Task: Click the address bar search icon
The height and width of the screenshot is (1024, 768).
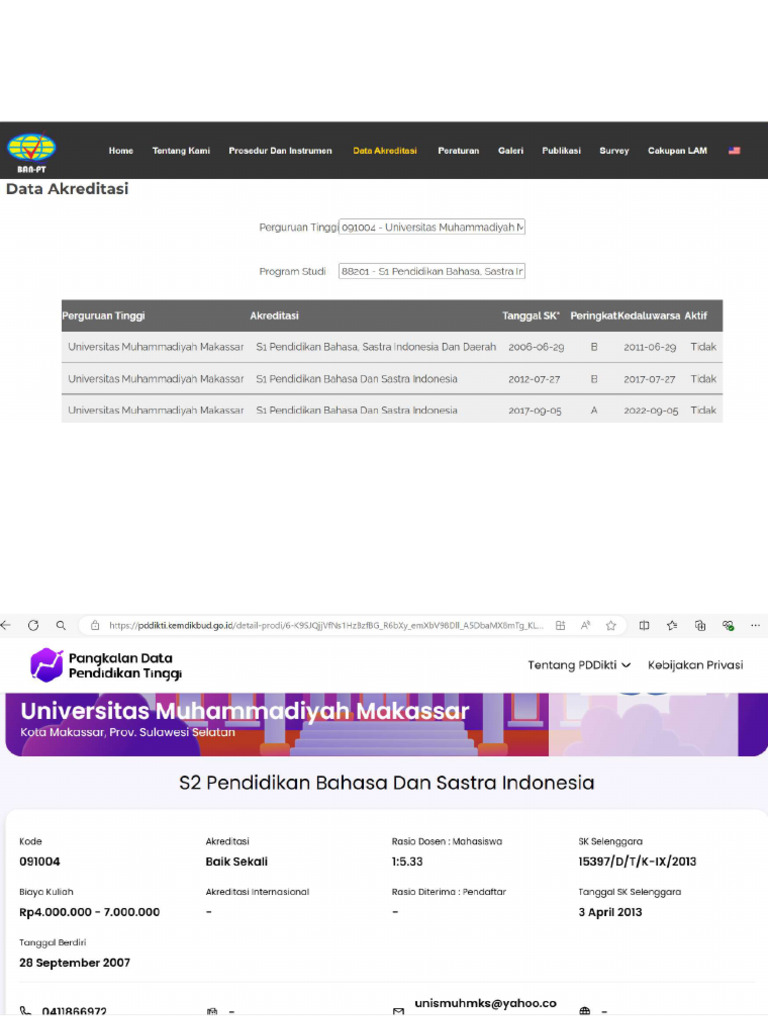Action: [61, 625]
